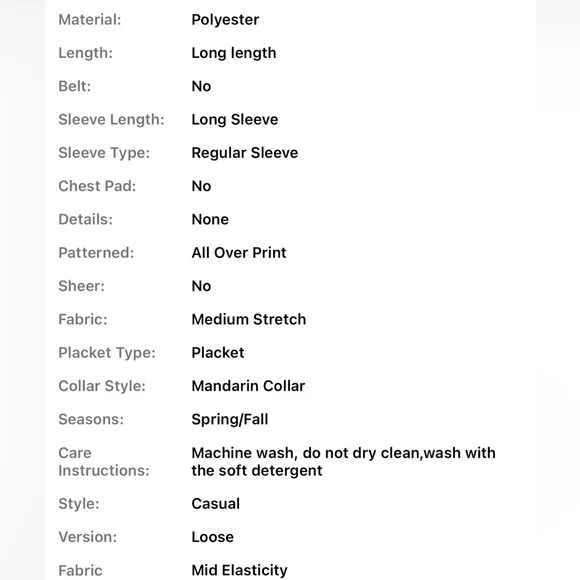Click the No value beside Belt
This screenshot has height=580, width=580.
click(x=201, y=87)
